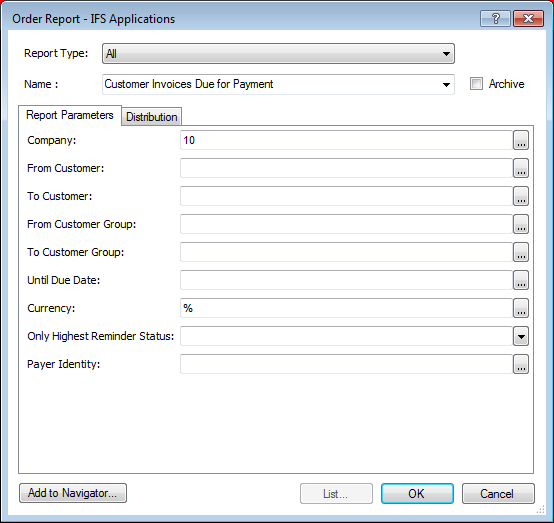This screenshot has height=523, width=554.
Task: Open lookup for To Customer Group
Action: [x=521, y=252]
